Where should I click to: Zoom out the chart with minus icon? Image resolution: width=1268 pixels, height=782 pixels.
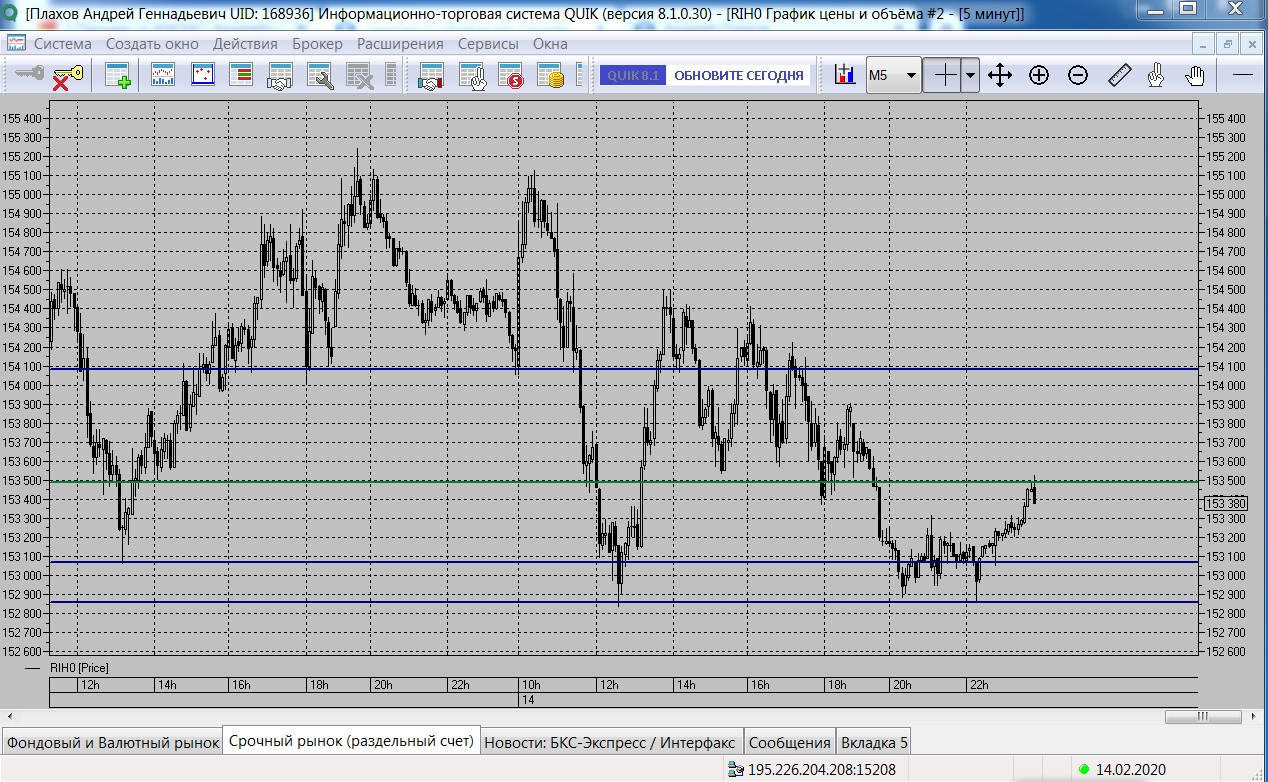pyautogui.click(x=1078, y=75)
